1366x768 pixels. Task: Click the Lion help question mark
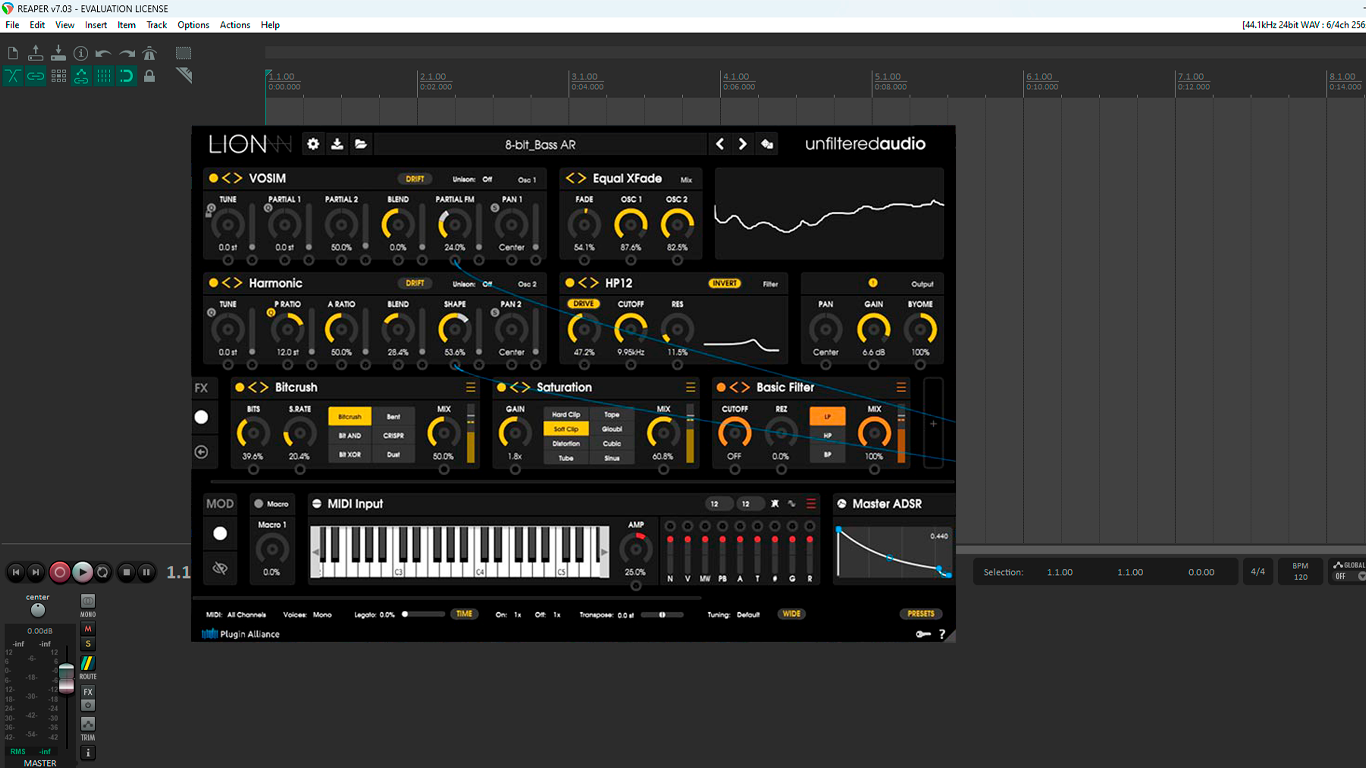click(x=942, y=634)
